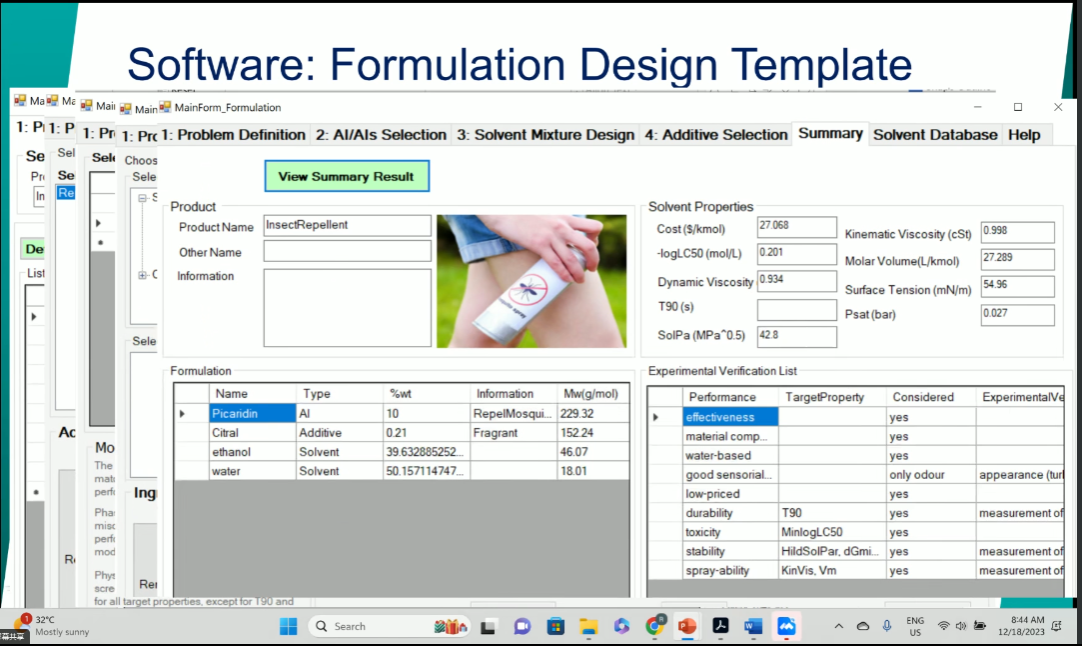Launch Adobe Acrobat from the taskbar
Image resolution: width=1082 pixels, height=646 pixels.
(720, 626)
